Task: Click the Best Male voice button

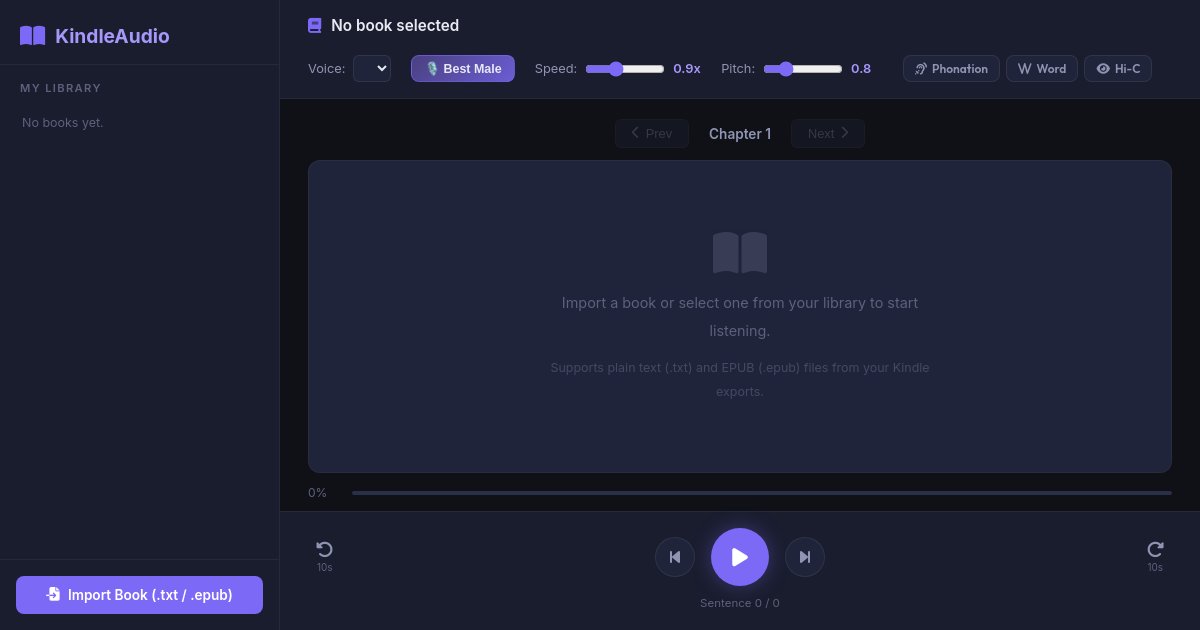Action: 463,68
